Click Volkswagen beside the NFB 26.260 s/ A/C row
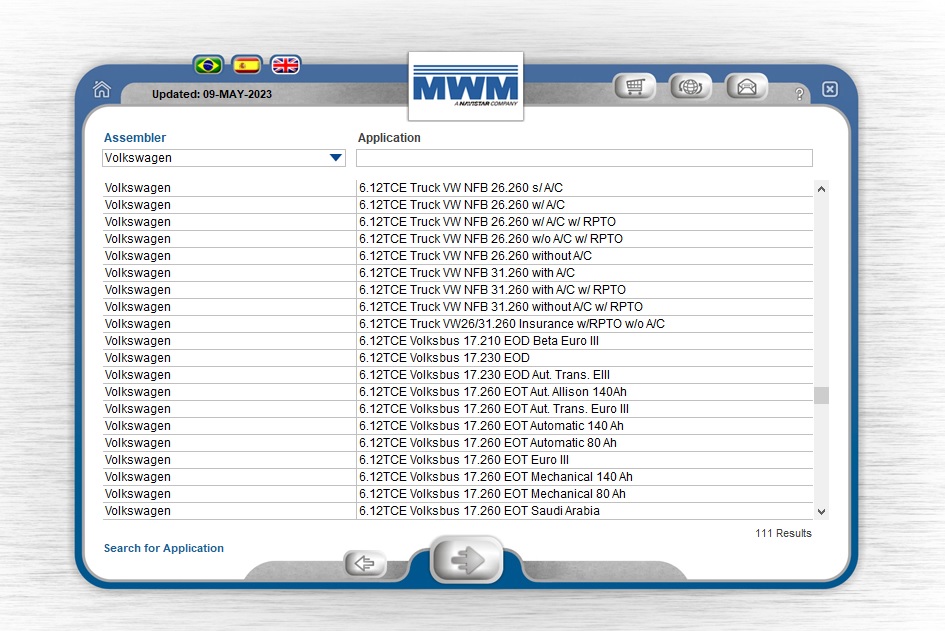The height and width of the screenshot is (631, 945). pyautogui.click(x=137, y=188)
